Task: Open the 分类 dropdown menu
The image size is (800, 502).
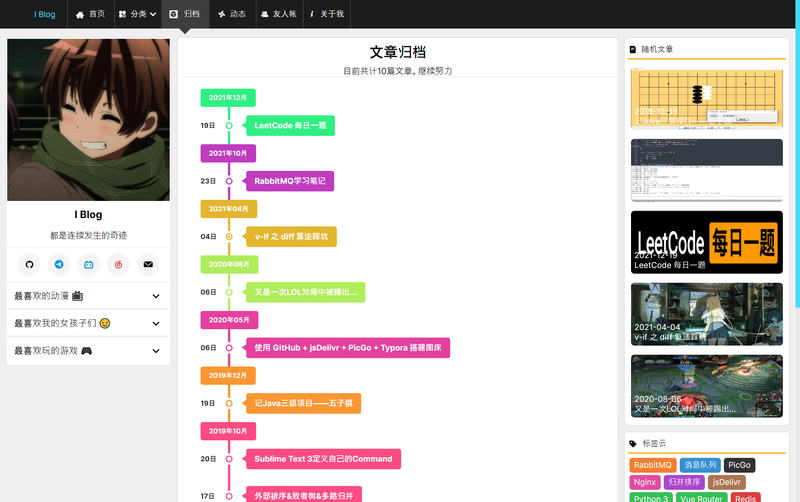Action: coord(138,14)
